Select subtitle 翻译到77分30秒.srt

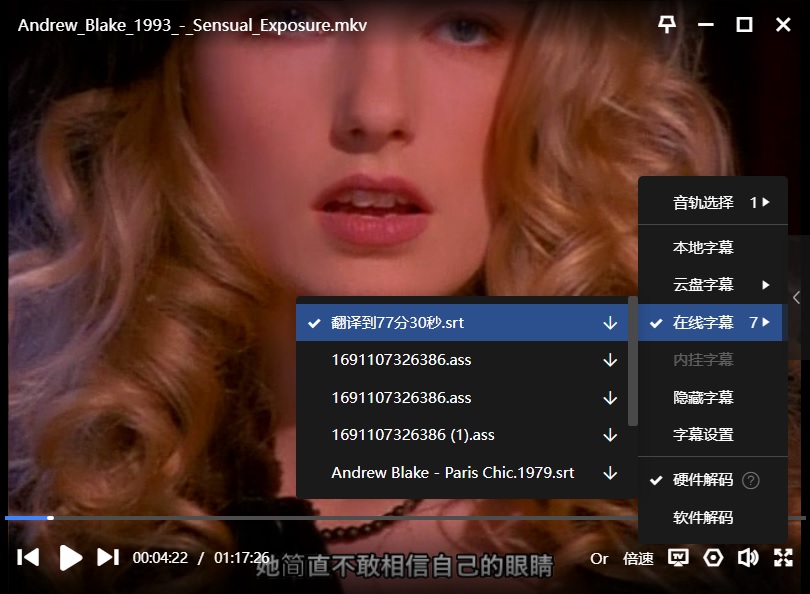(x=398, y=323)
